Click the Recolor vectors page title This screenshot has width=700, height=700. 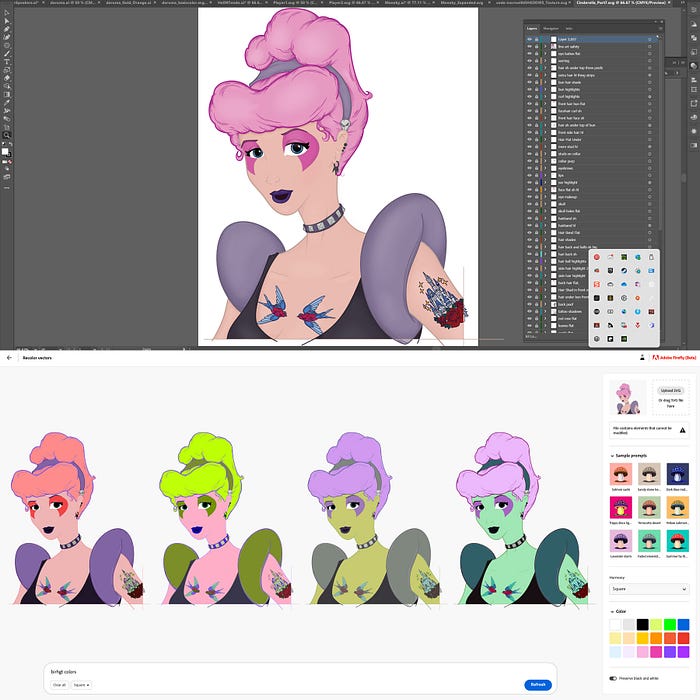tap(37, 358)
